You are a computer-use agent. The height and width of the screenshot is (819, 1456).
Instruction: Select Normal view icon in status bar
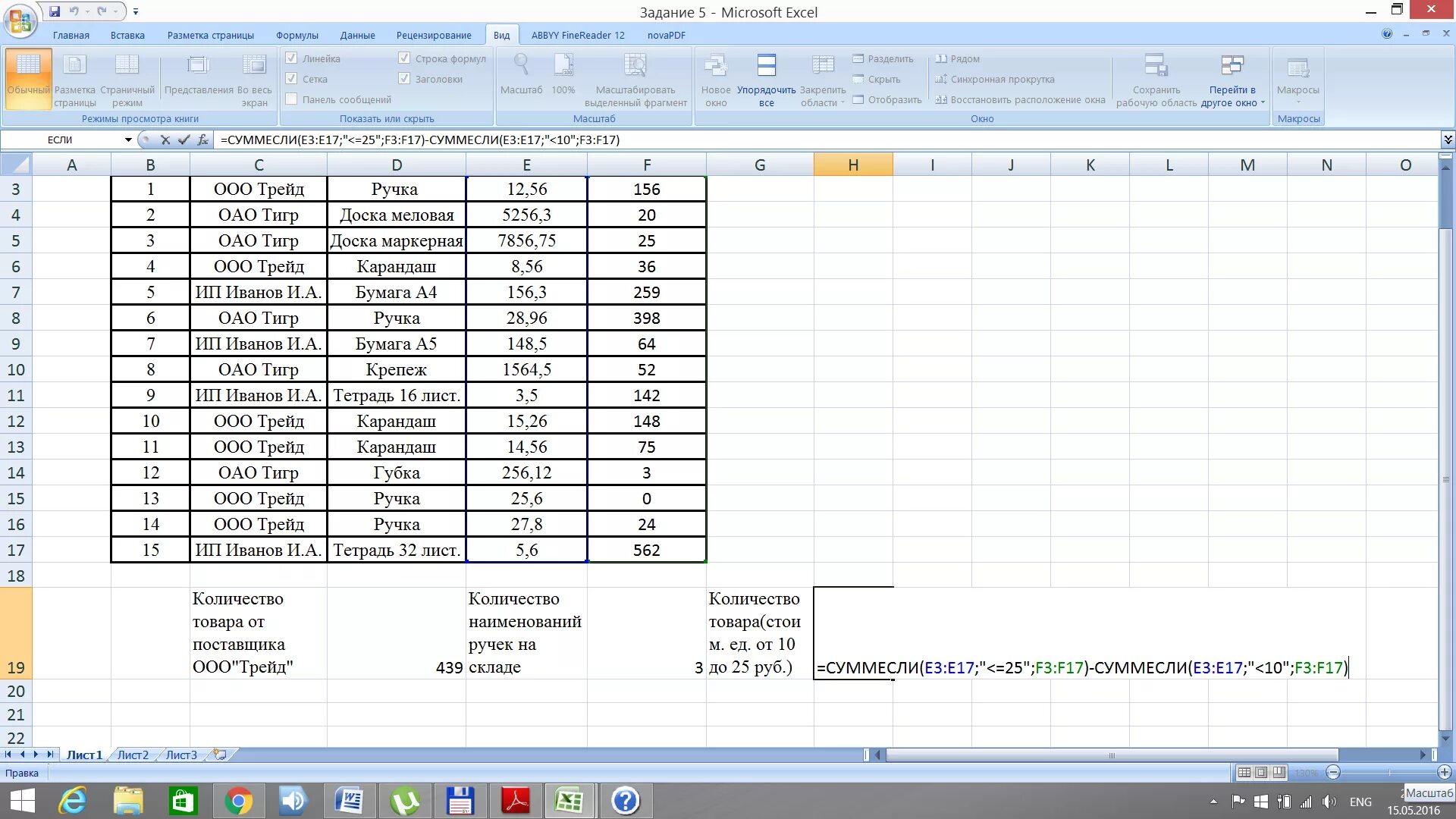1244,773
